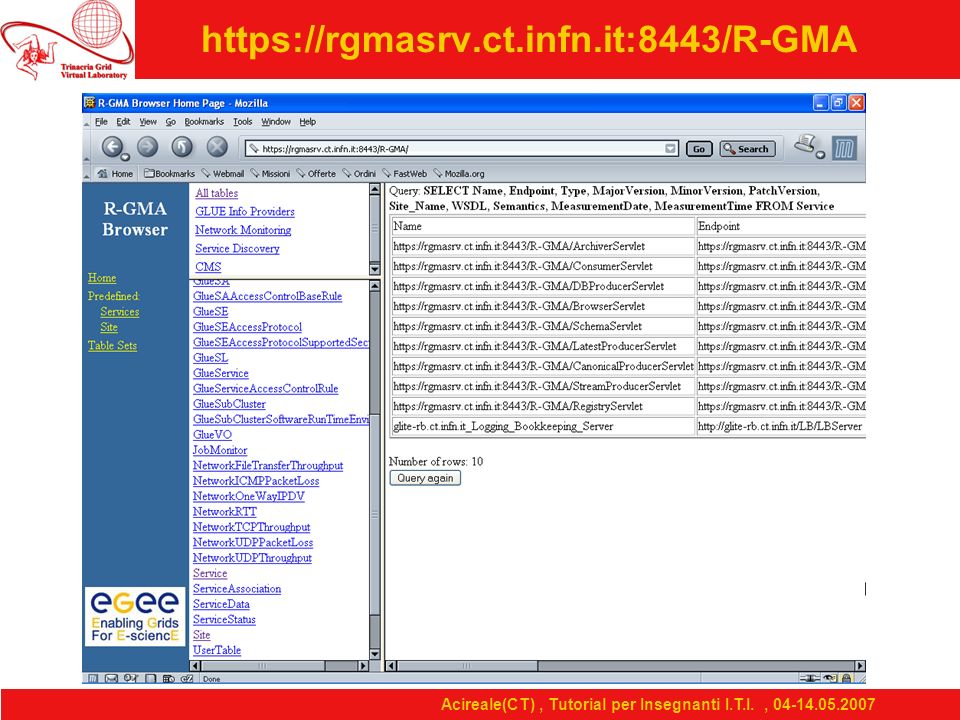
Task: Select the GLUE Info Providers link
Action: [244, 212]
